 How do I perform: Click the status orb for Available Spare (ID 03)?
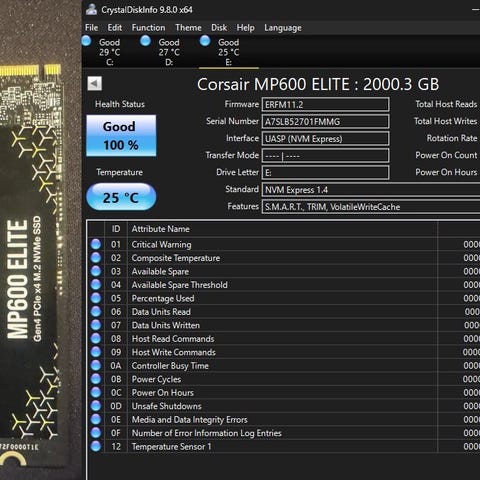tap(96, 271)
